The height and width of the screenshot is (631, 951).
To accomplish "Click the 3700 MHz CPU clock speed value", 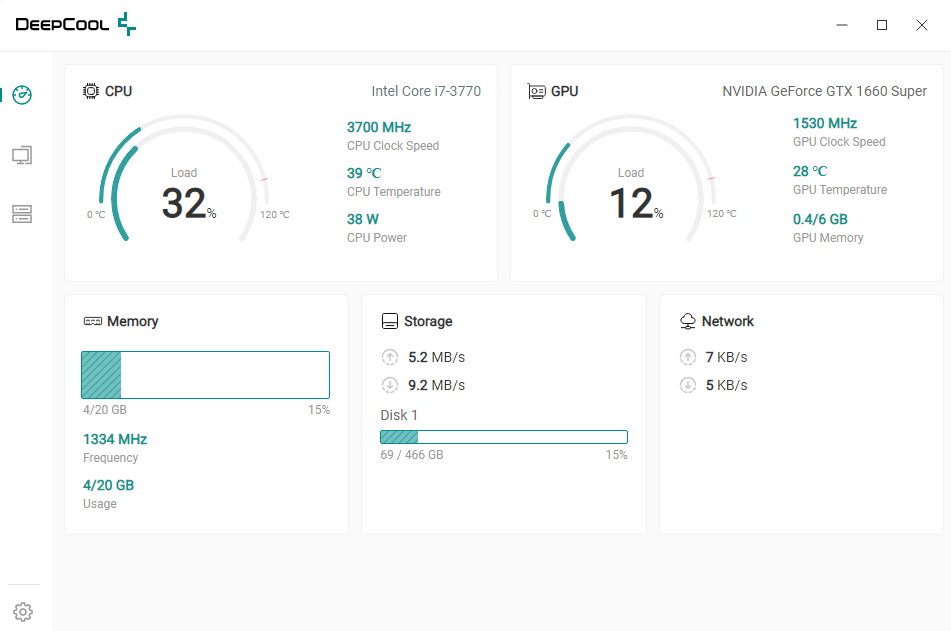I will (379, 127).
